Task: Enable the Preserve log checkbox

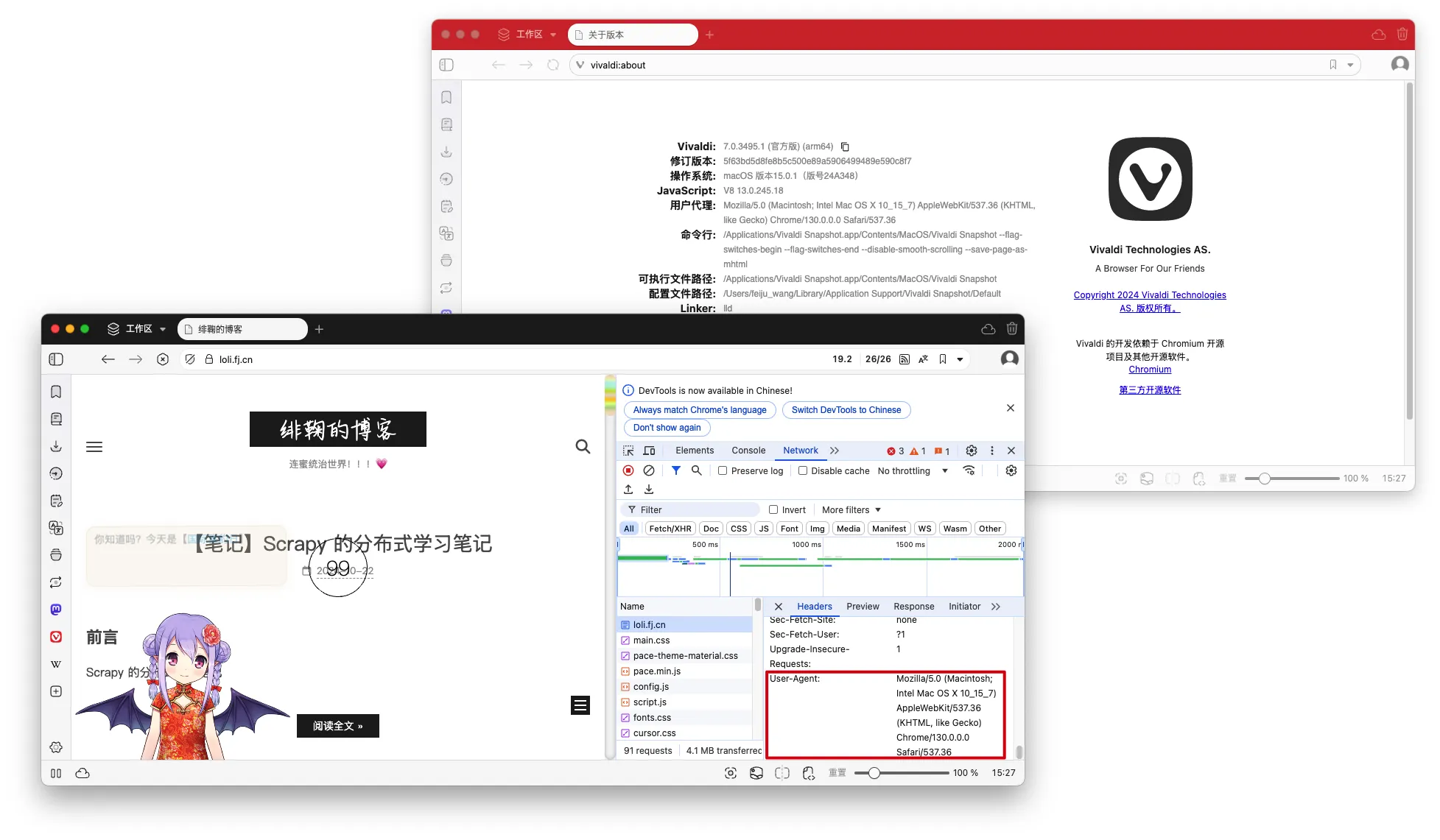Action: [723, 470]
